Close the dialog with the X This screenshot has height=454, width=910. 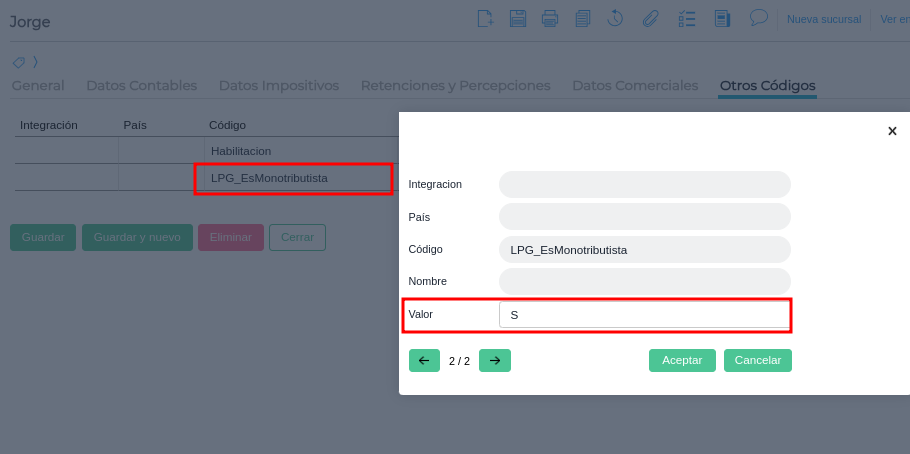[892, 131]
